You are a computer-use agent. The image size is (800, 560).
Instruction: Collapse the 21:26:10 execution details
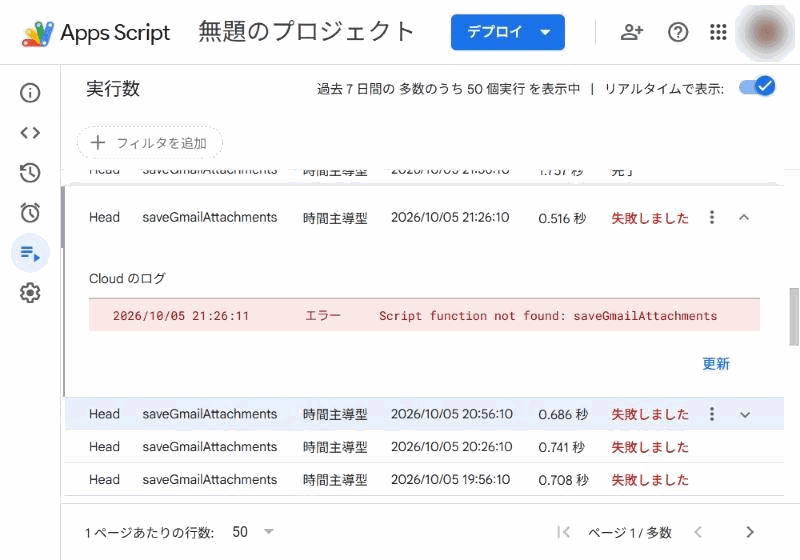[744, 217]
